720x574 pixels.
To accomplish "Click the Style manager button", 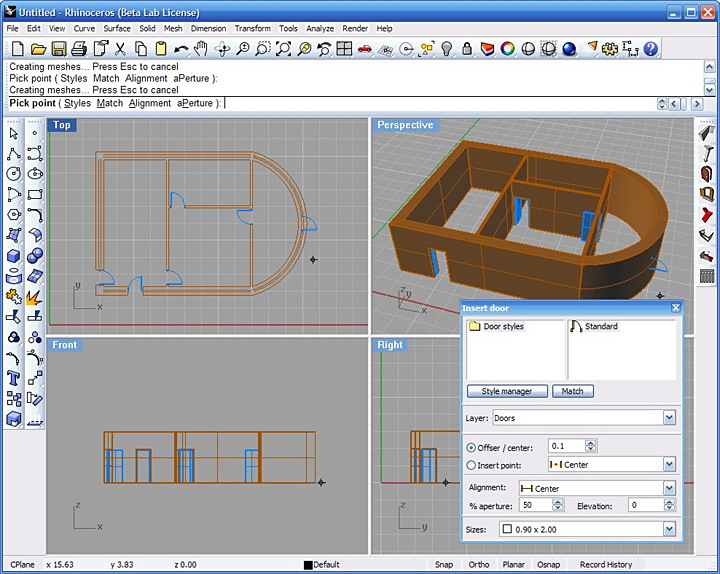I will click(x=507, y=391).
